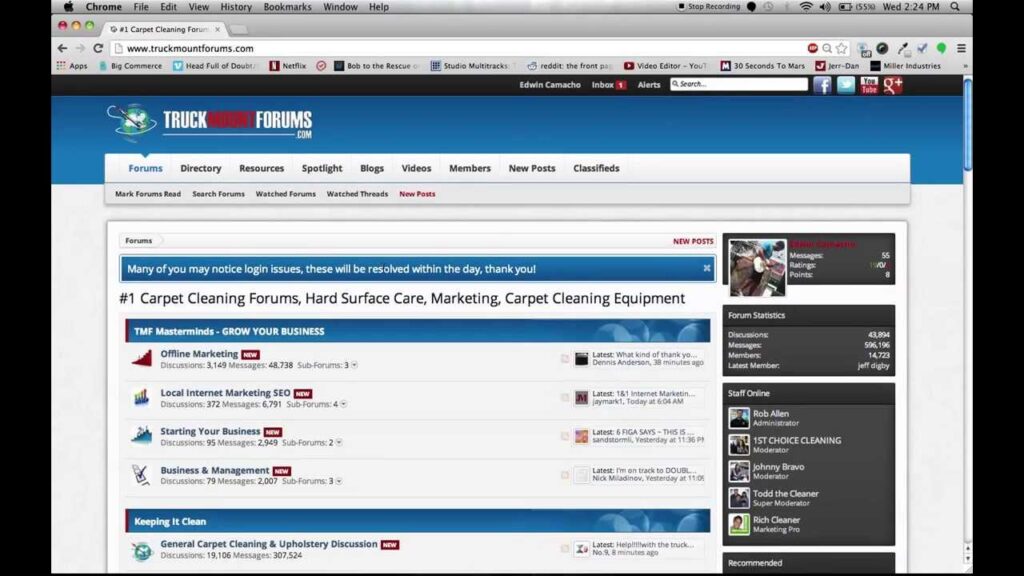Open Todd the Cleaner staff profile

pos(785,494)
